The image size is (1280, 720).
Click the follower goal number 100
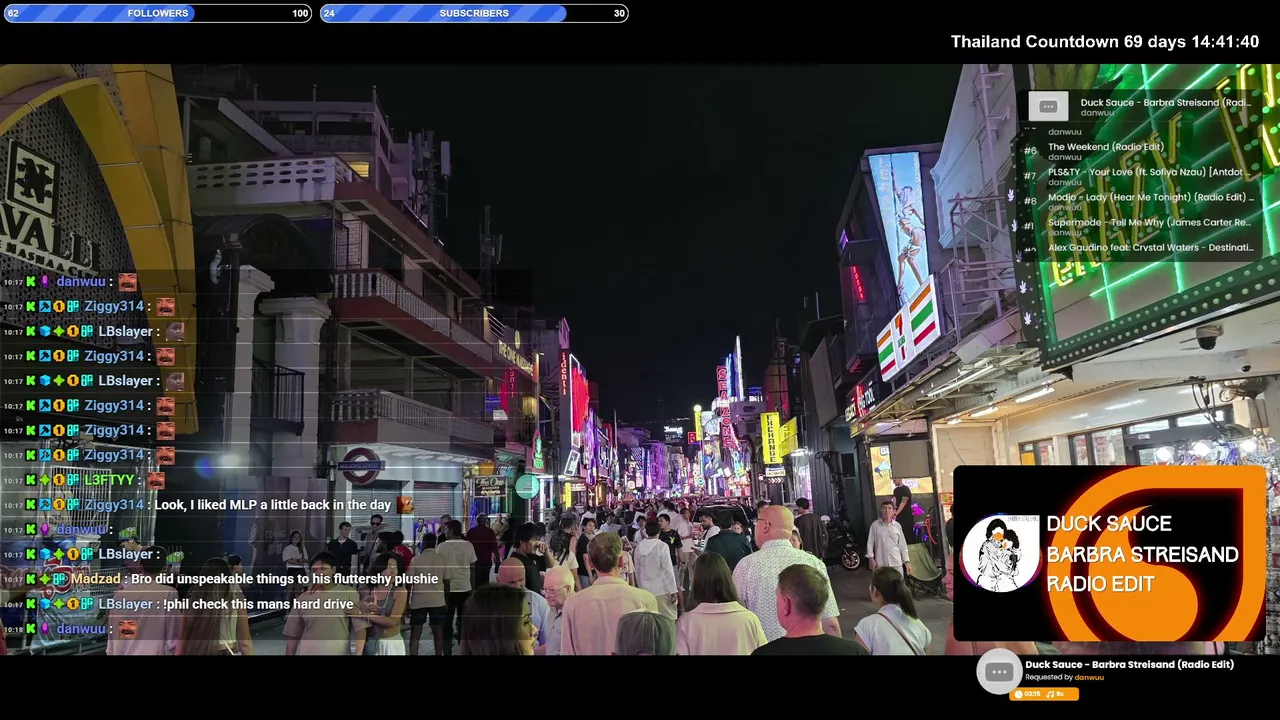coord(300,13)
